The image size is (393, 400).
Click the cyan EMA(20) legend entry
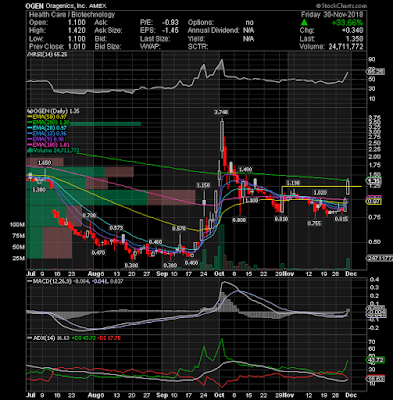click(x=47, y=128)
